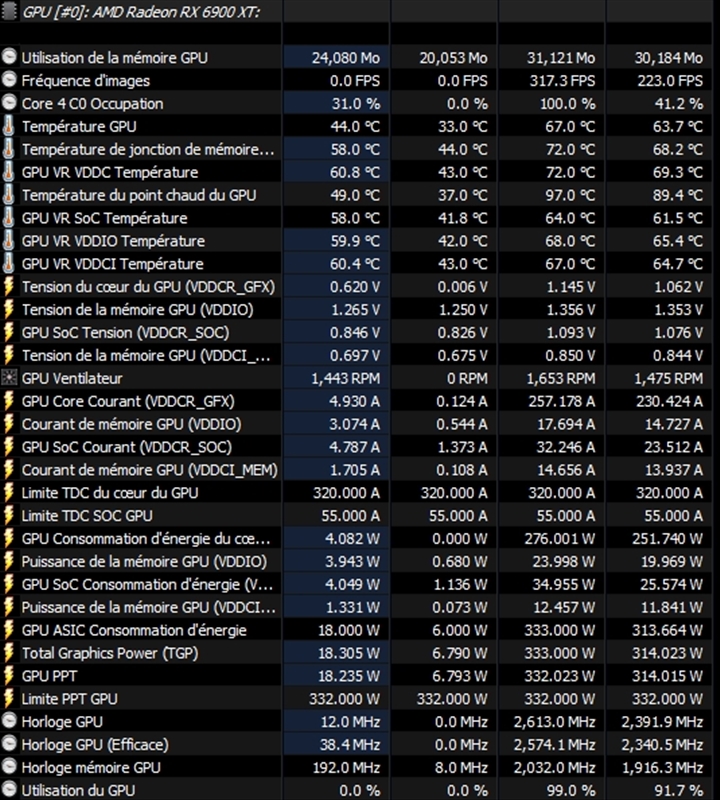
Task: Select the GPU VR SoC Température label
Action: pos(105,218)
